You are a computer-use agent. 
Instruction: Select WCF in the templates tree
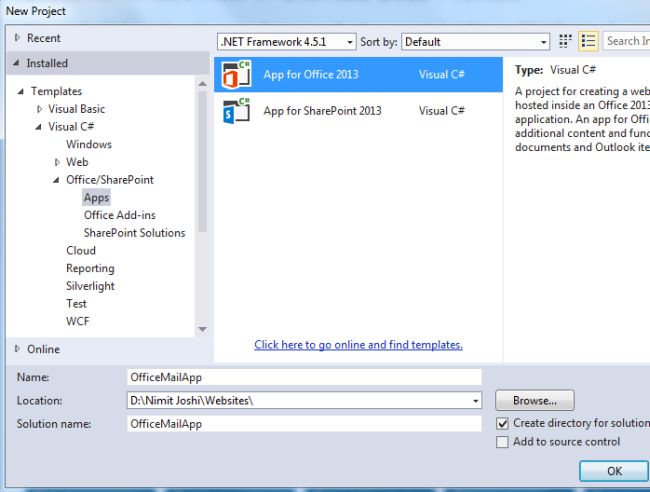click(x=78, y=321)
